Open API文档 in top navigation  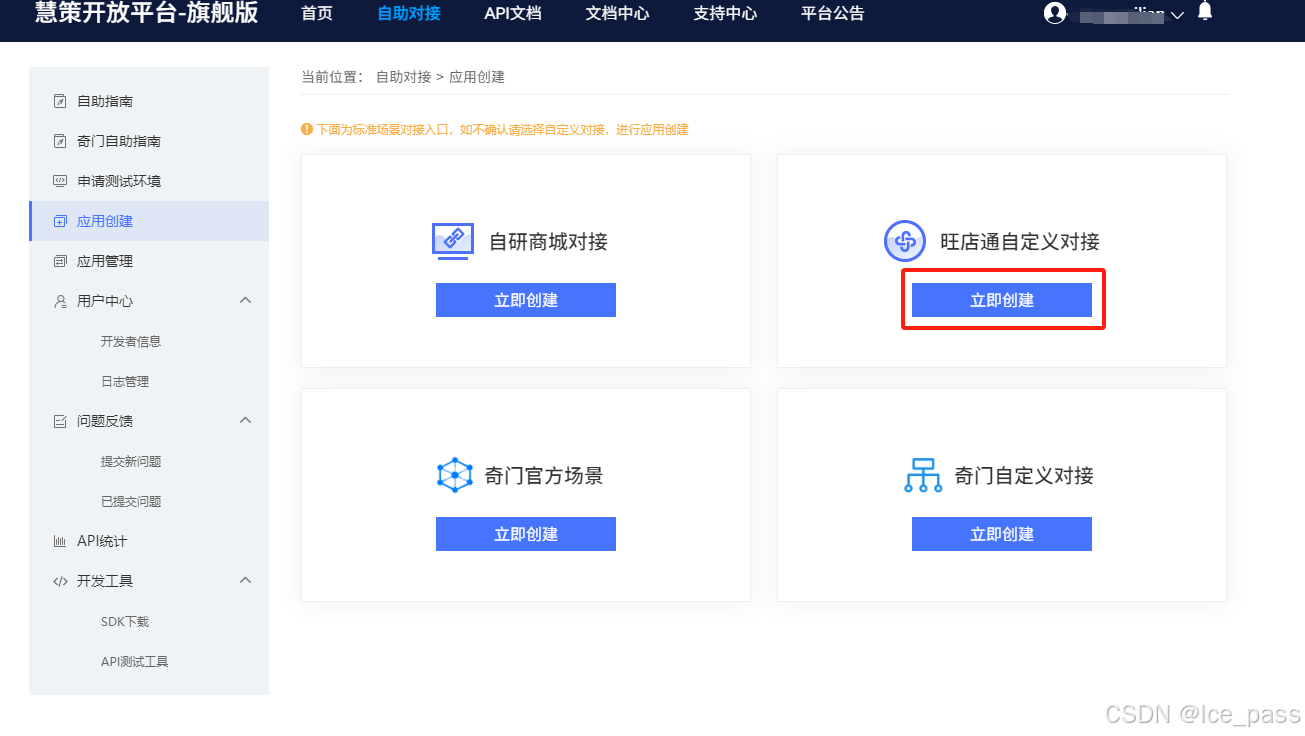[x=513, y=14]
